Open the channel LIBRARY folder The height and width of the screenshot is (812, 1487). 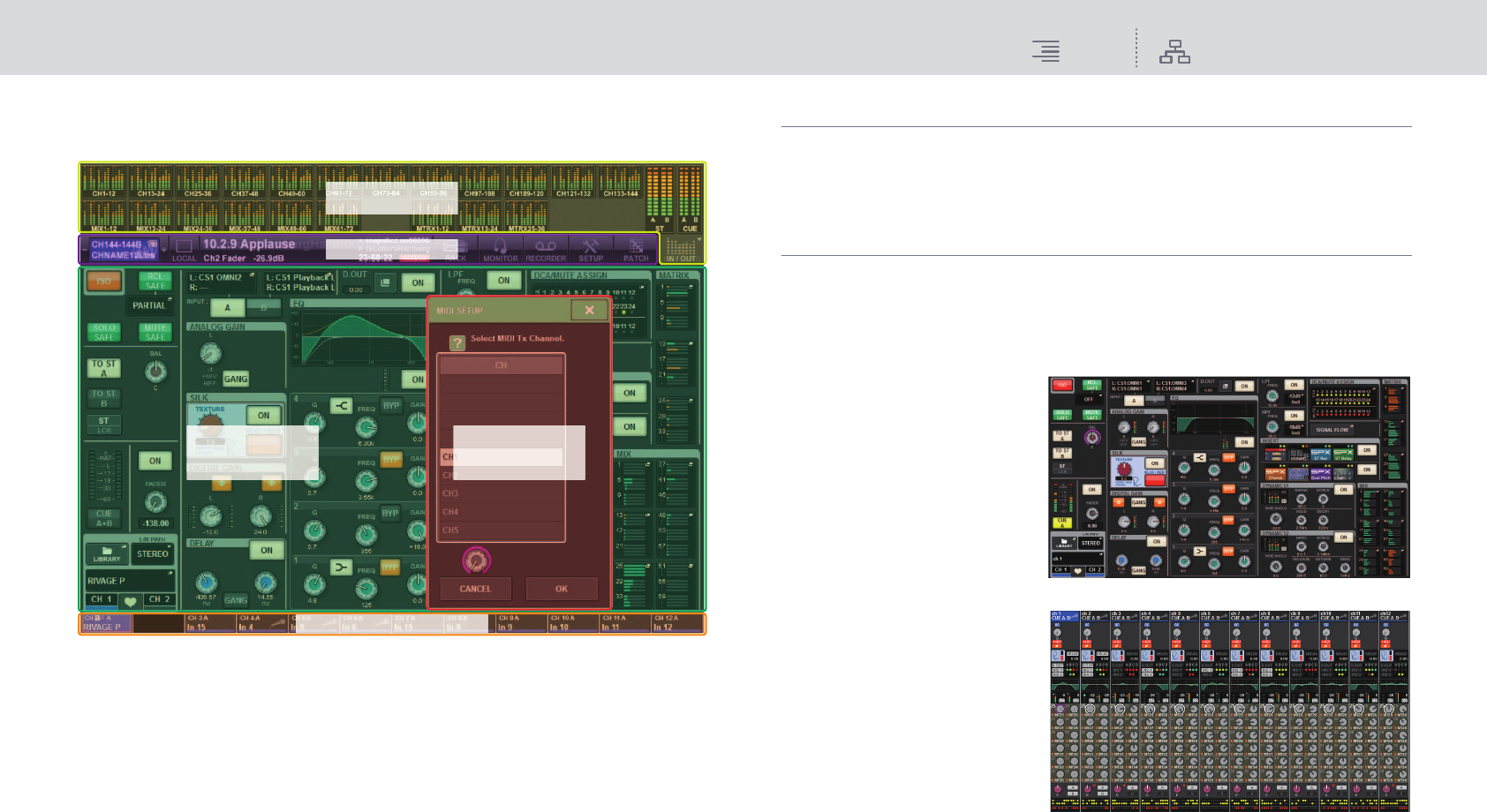tap(107, 554)
